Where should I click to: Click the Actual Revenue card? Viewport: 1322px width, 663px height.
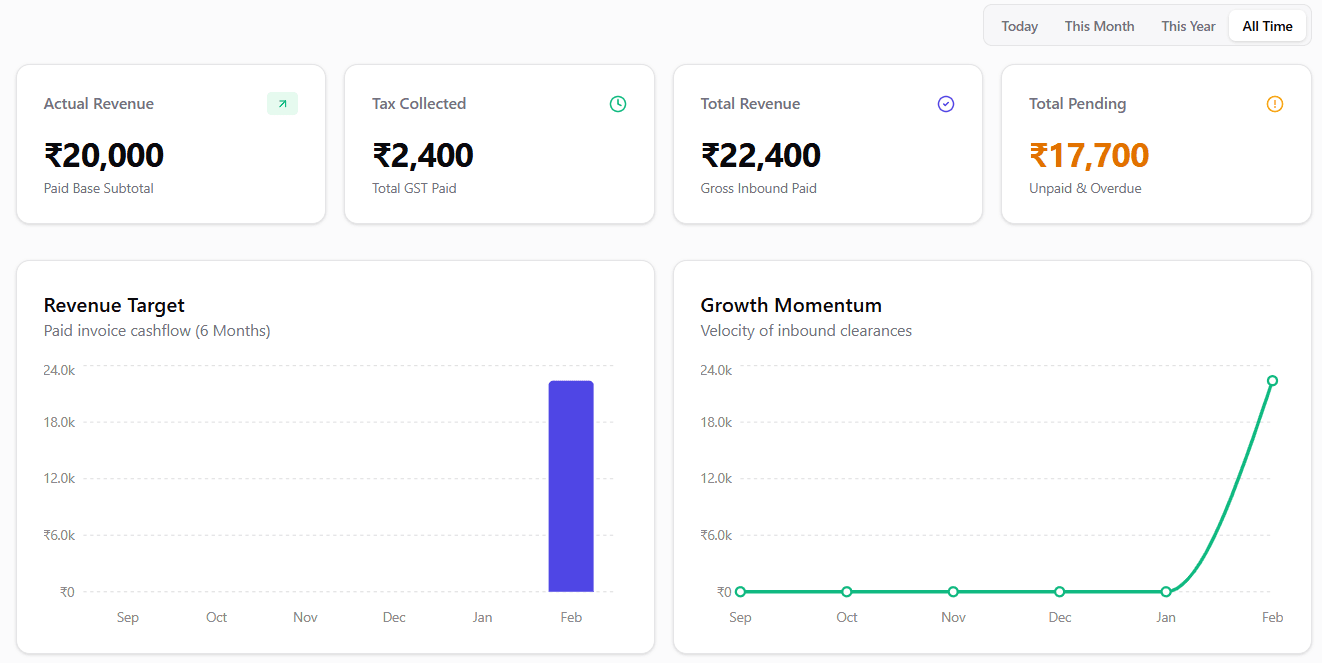point(170,143)
